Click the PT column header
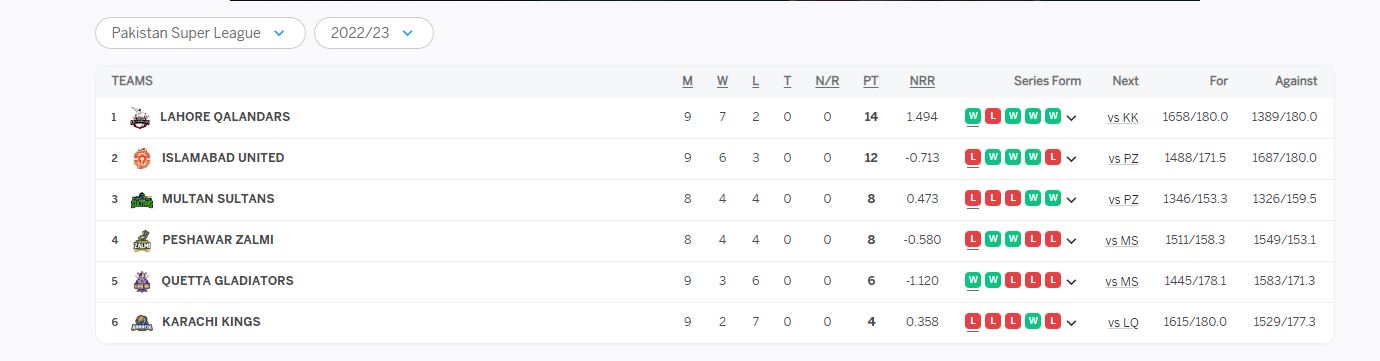This screenshot has width=1380, height=361. 871,81
